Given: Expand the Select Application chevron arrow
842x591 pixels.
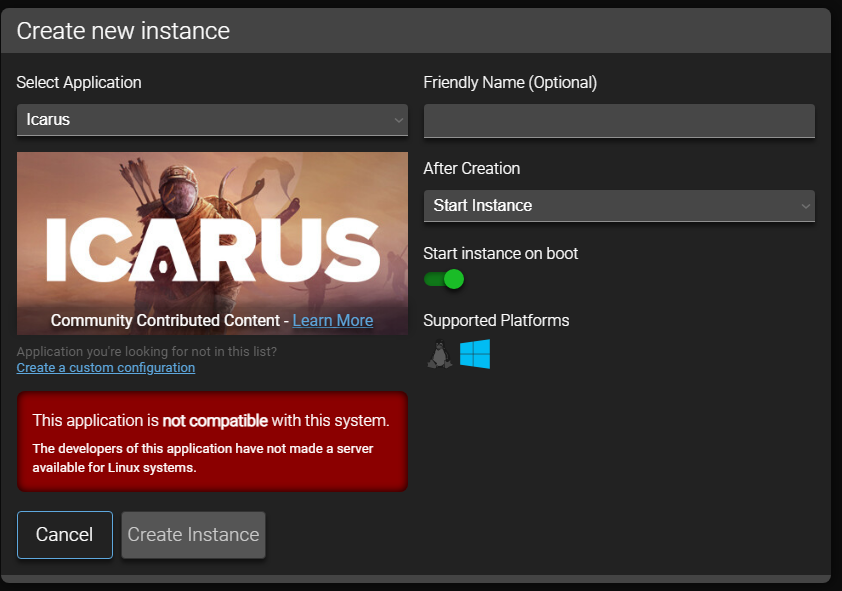Looking at the screenshot, I should pyautogui.click(x=398, y=119).
